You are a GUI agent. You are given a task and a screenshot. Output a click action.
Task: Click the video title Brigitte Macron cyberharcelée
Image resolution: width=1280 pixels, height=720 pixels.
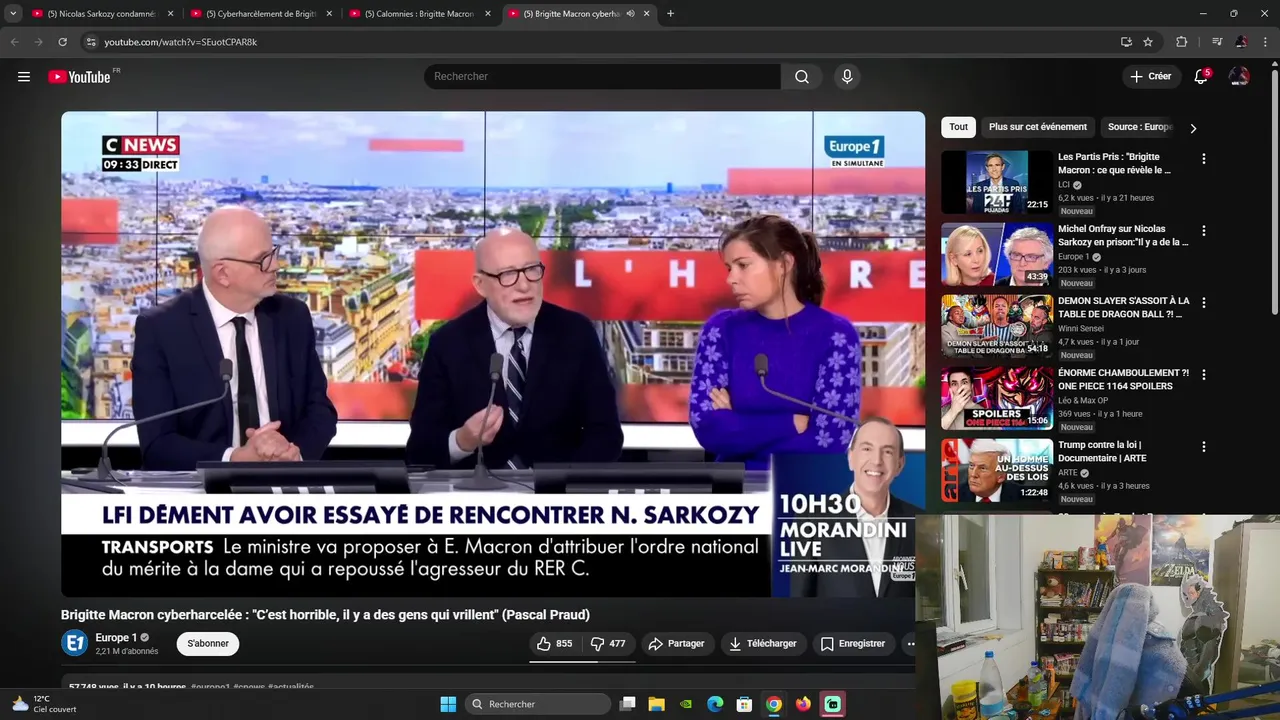click(x=325, y=615)
